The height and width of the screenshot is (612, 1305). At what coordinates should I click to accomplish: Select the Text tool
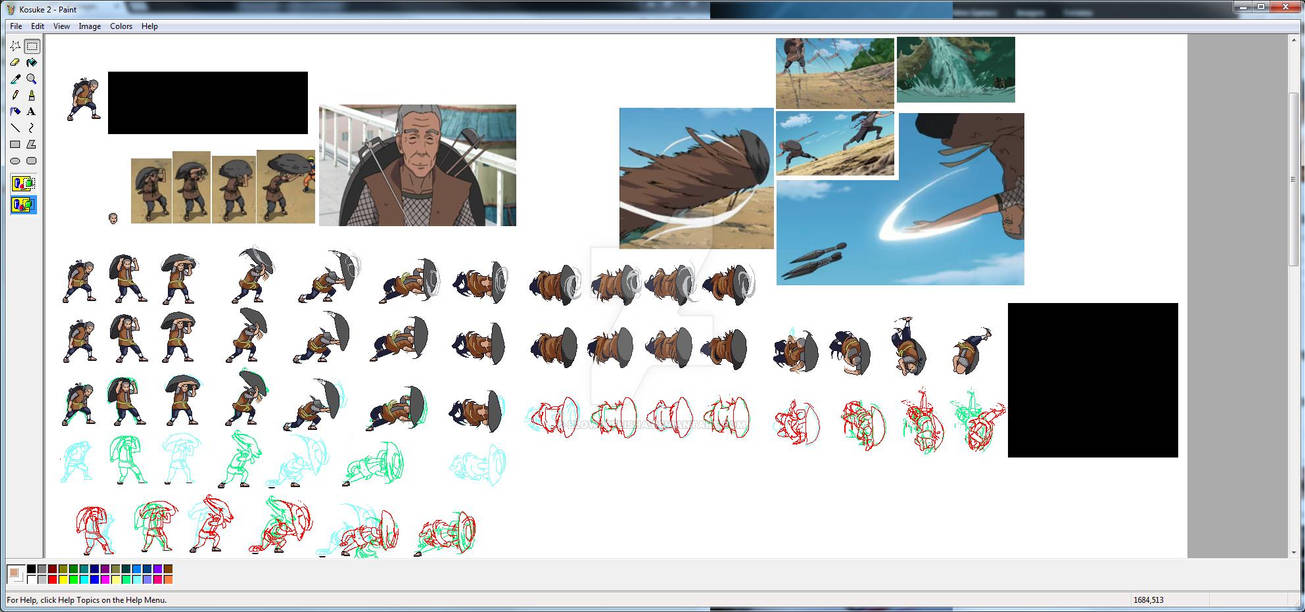coord(32,111)
